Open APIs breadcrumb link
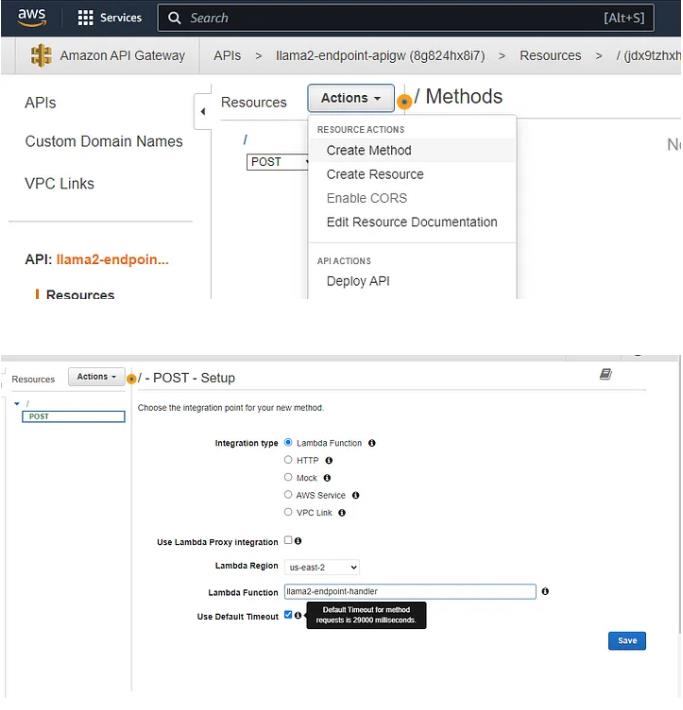 (227, 56)
